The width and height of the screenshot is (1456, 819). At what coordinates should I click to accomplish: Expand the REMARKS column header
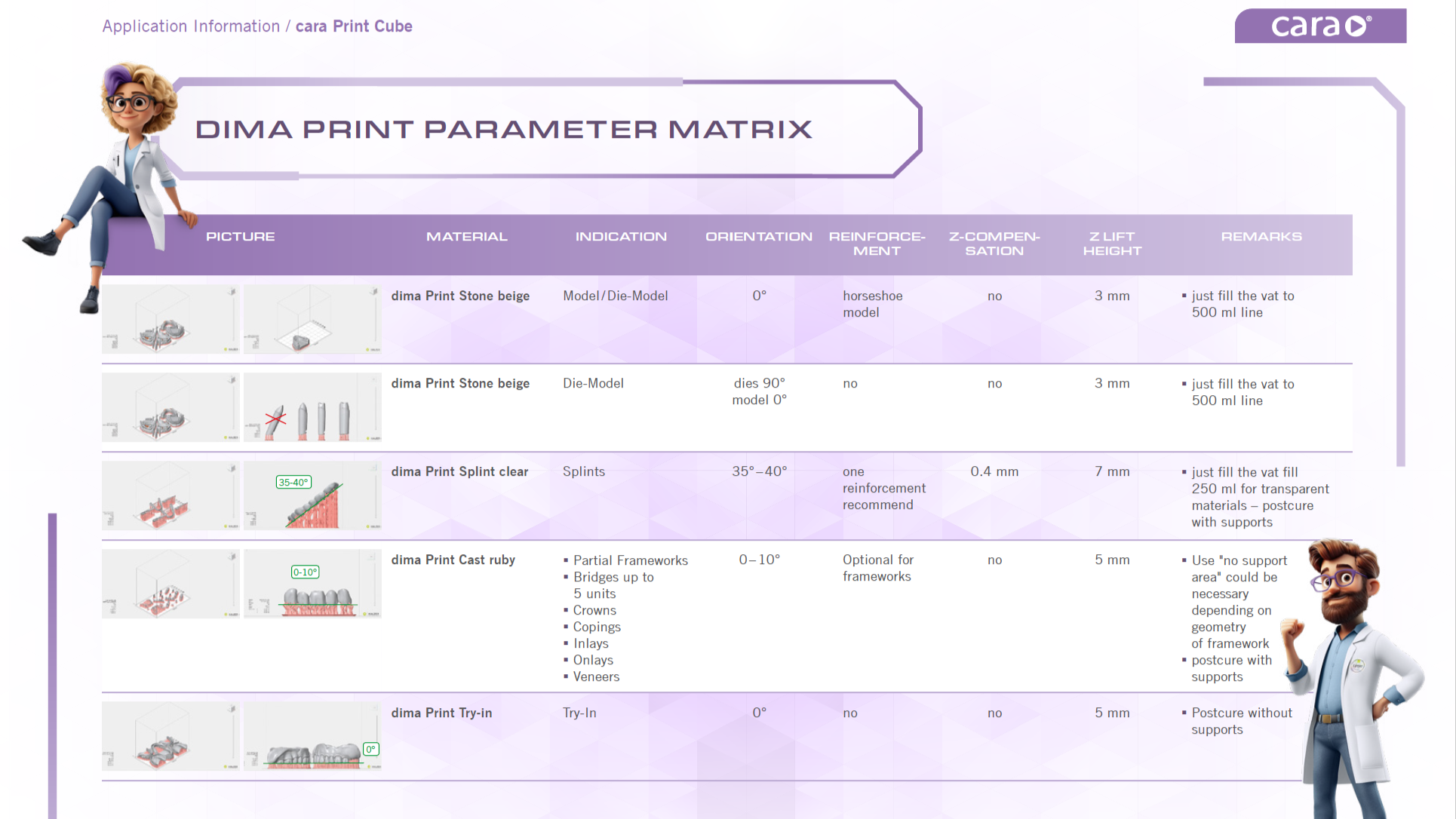point(1261,236)
